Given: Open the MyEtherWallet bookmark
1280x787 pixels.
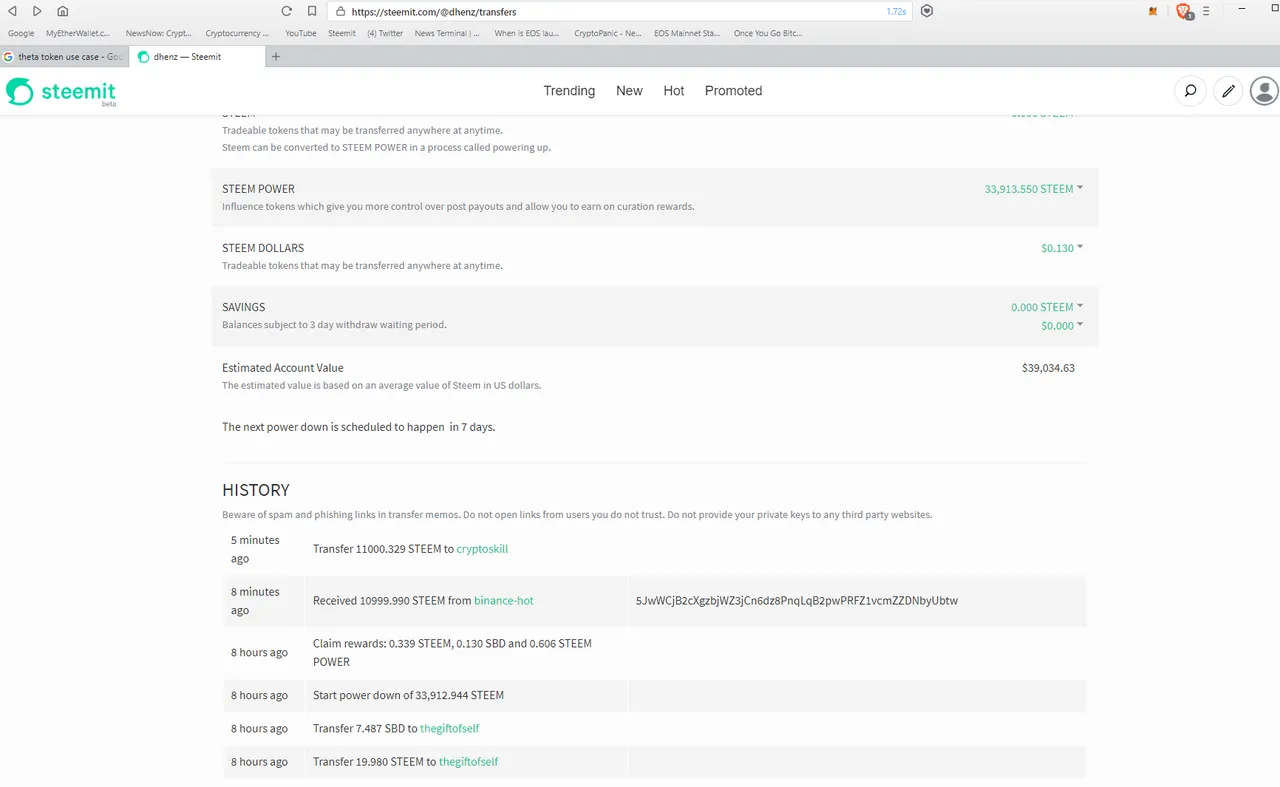Looking at the screenshot, I should pos(78,33).
